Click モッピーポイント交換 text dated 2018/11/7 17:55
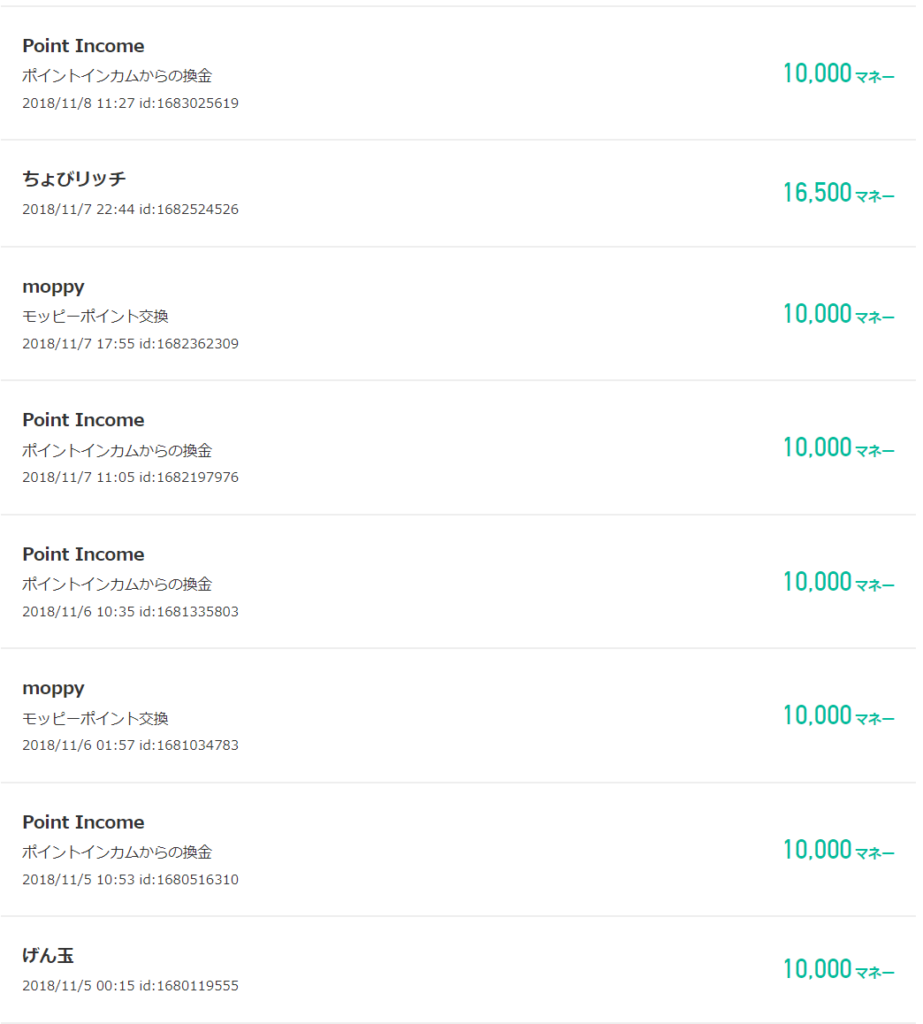 [x=95, y=316]
